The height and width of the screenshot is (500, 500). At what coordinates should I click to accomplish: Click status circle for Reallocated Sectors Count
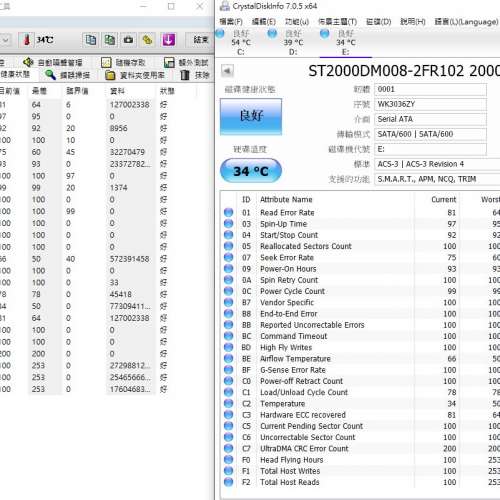click(229, 246)
